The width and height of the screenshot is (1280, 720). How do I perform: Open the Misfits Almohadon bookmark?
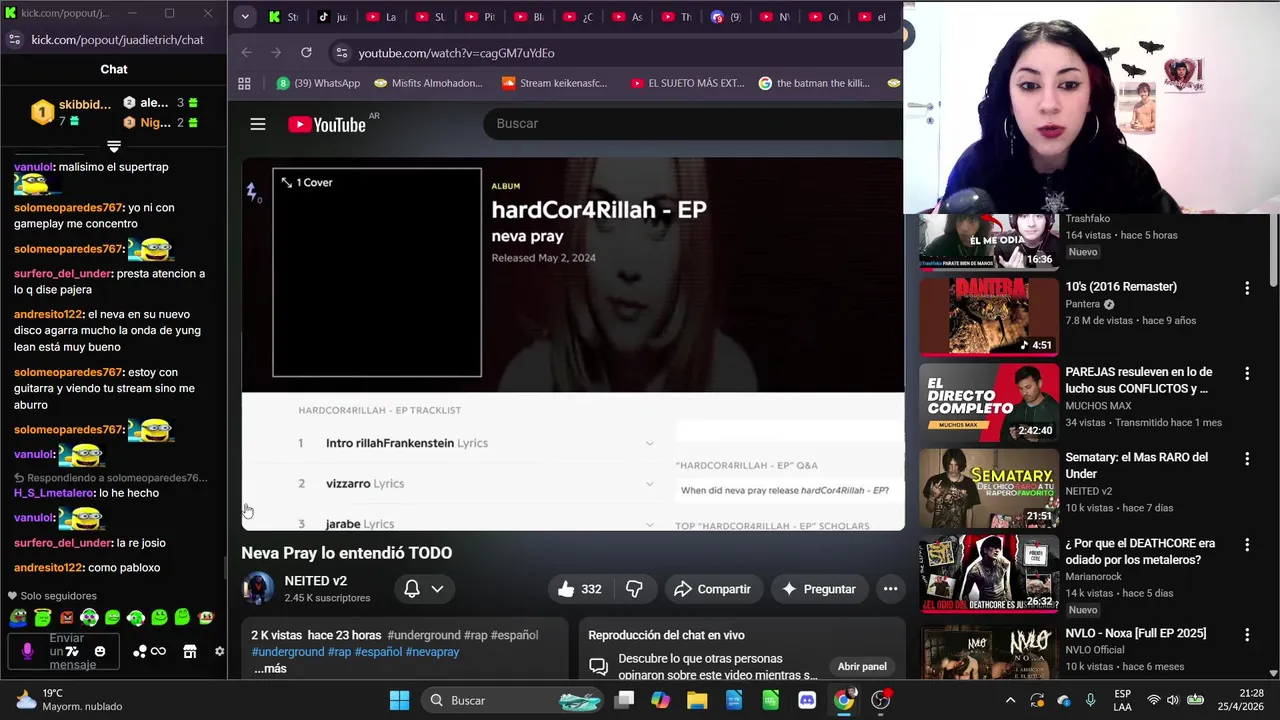(x=428, y=83)
